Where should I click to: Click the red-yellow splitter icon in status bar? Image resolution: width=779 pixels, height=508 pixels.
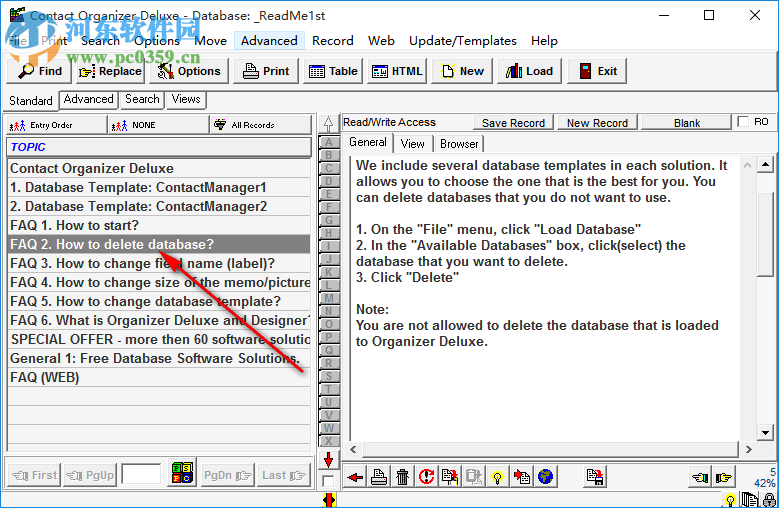point(329,500)
